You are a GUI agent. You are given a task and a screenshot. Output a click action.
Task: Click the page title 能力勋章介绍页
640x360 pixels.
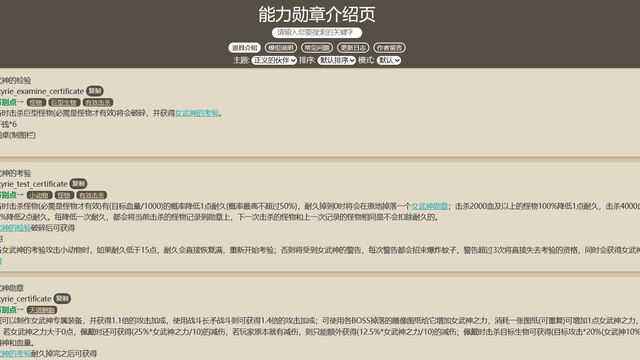(x=317, y=14)
